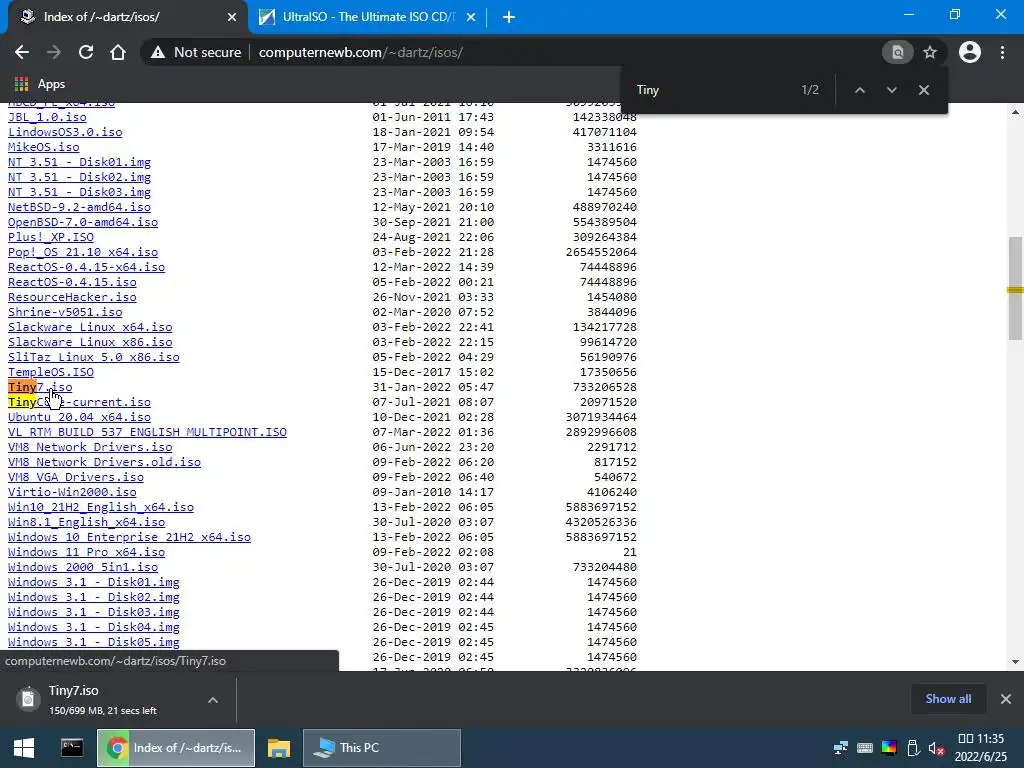Click the scrollbar down arrow
Viewport: 1024px width, 768px height.
[1015, 662]
